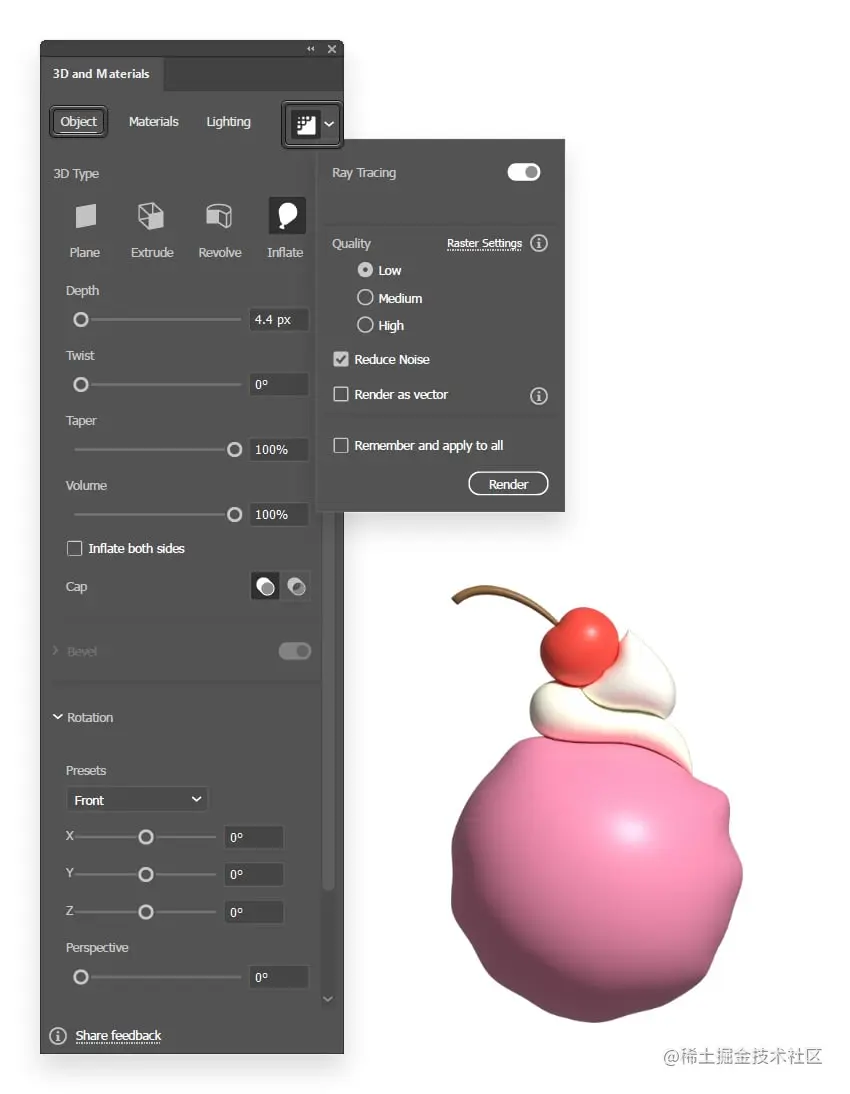The height and width of the screenshot is (1094, 850).
Task: Click the Render button
Action: pyautogui.click(x=508, y=483)
